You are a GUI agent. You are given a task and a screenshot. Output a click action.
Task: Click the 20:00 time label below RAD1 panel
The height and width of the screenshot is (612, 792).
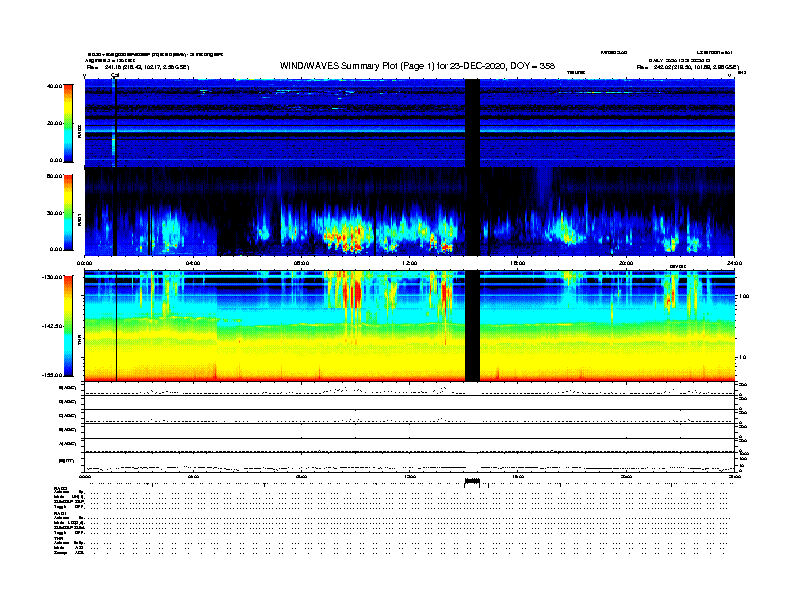pyautogui.click(x=626, y=263)
